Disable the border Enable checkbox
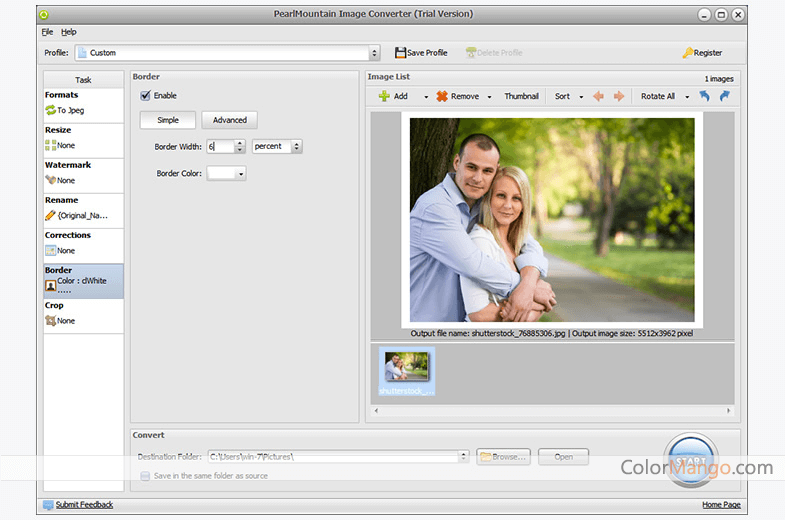Screen dimensions: 785x520 click(x=146, y=96)
